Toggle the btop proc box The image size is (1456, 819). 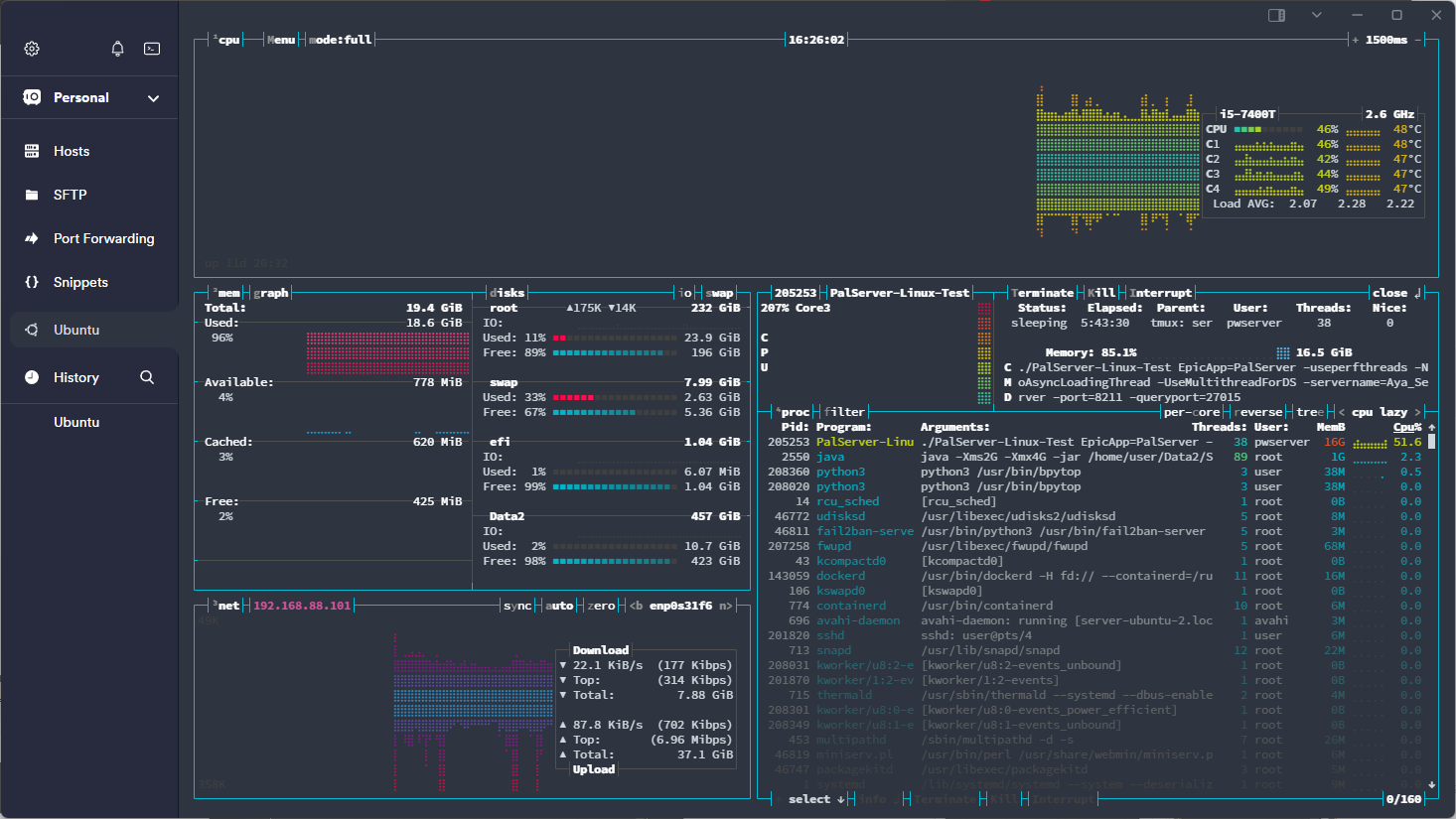pos(794,412)
